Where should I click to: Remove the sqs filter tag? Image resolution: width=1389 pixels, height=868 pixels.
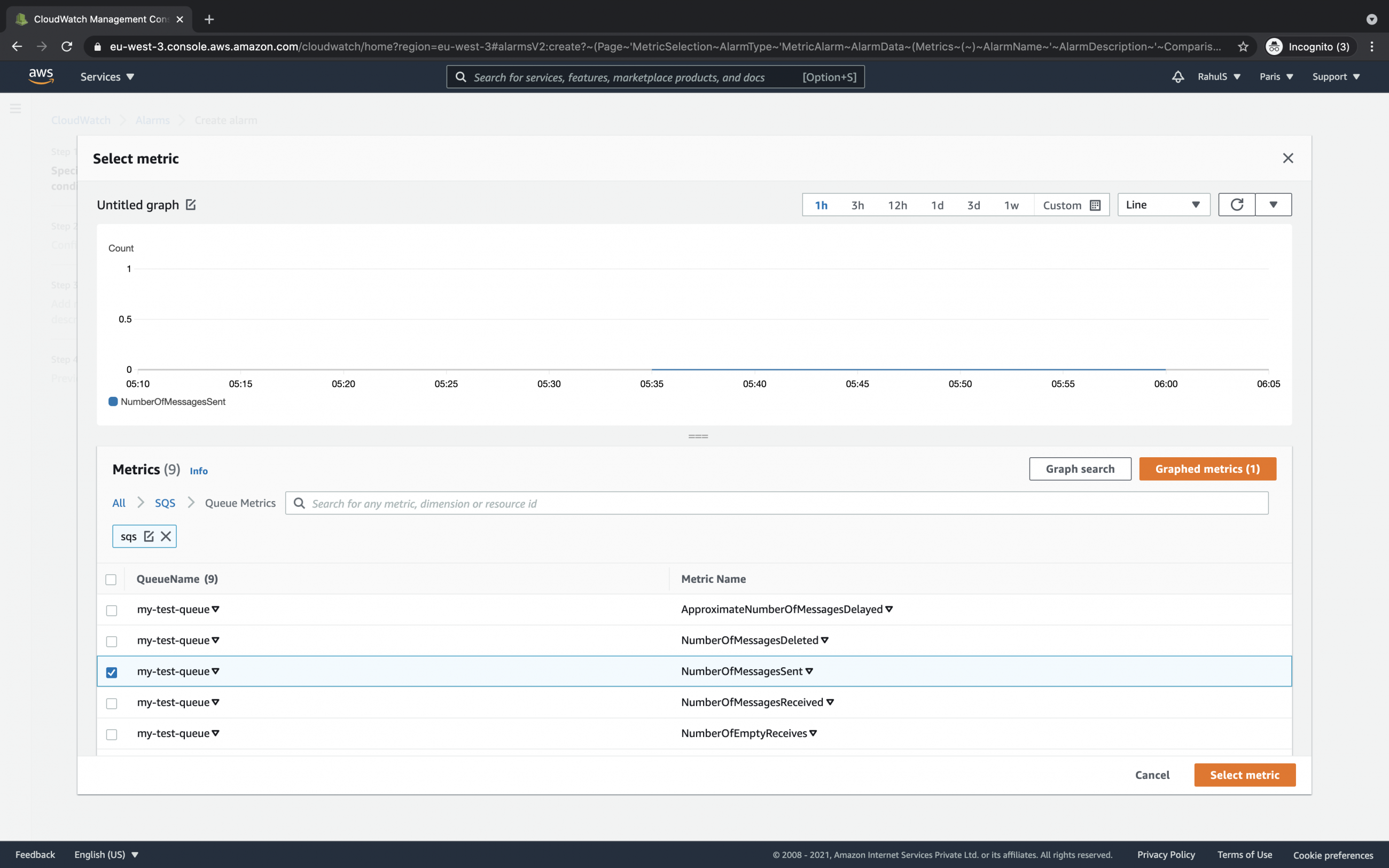tap(166, 536)
